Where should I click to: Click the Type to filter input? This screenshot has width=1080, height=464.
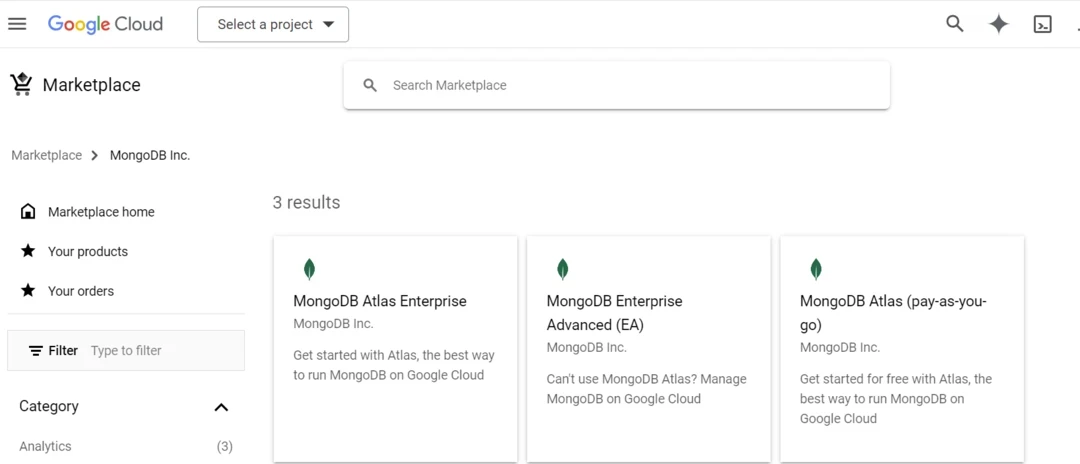(x=160, y=351)
